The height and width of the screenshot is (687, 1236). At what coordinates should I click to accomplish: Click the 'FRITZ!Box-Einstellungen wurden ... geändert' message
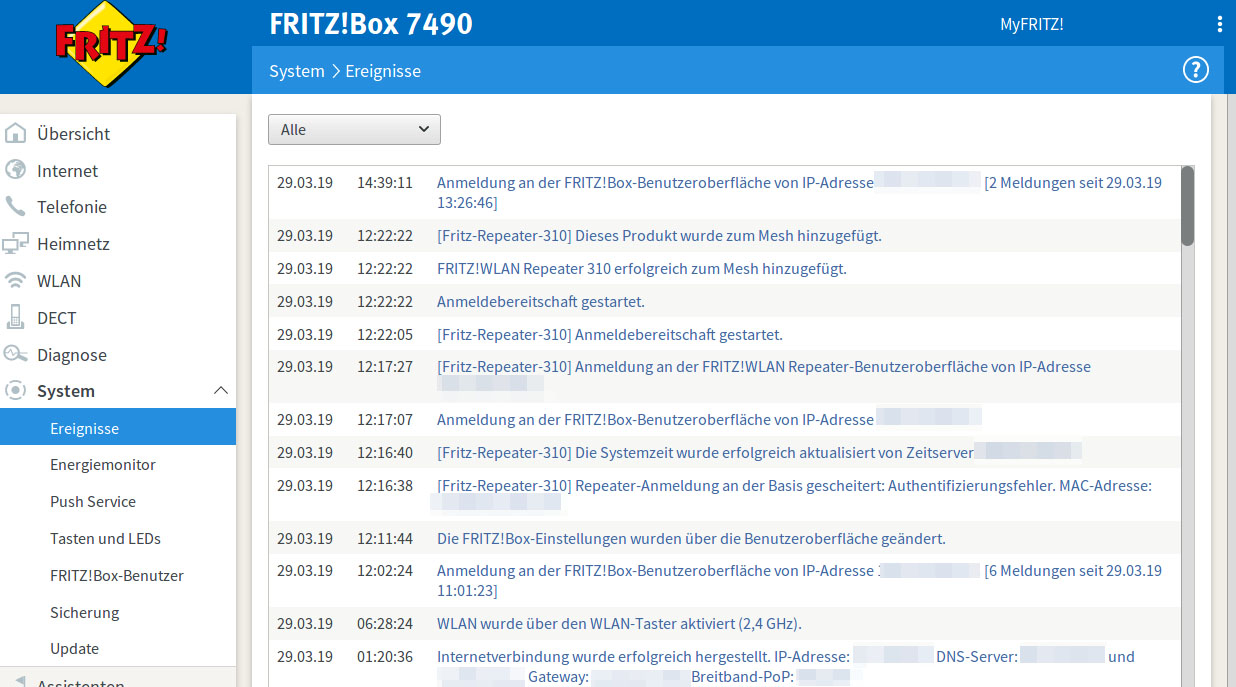(691, 539)
